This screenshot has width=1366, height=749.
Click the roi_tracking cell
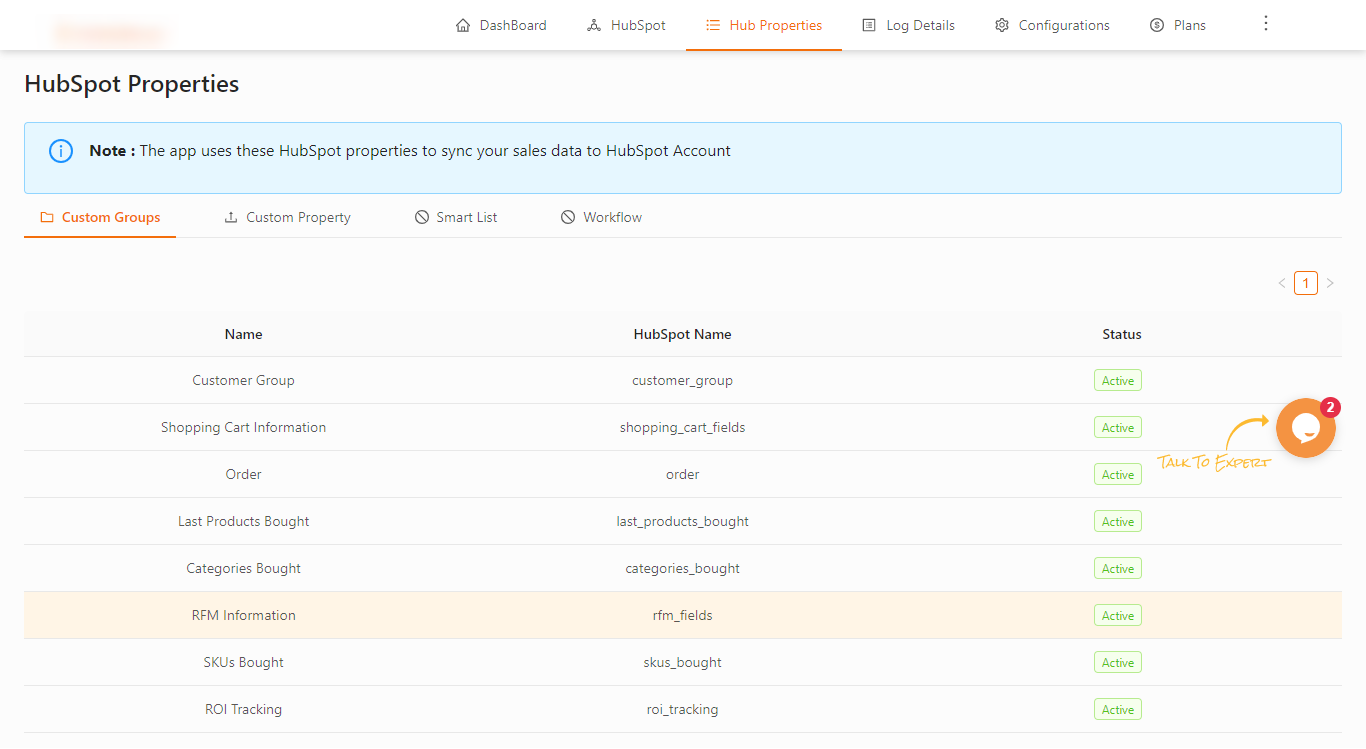(x=683, y=709)
